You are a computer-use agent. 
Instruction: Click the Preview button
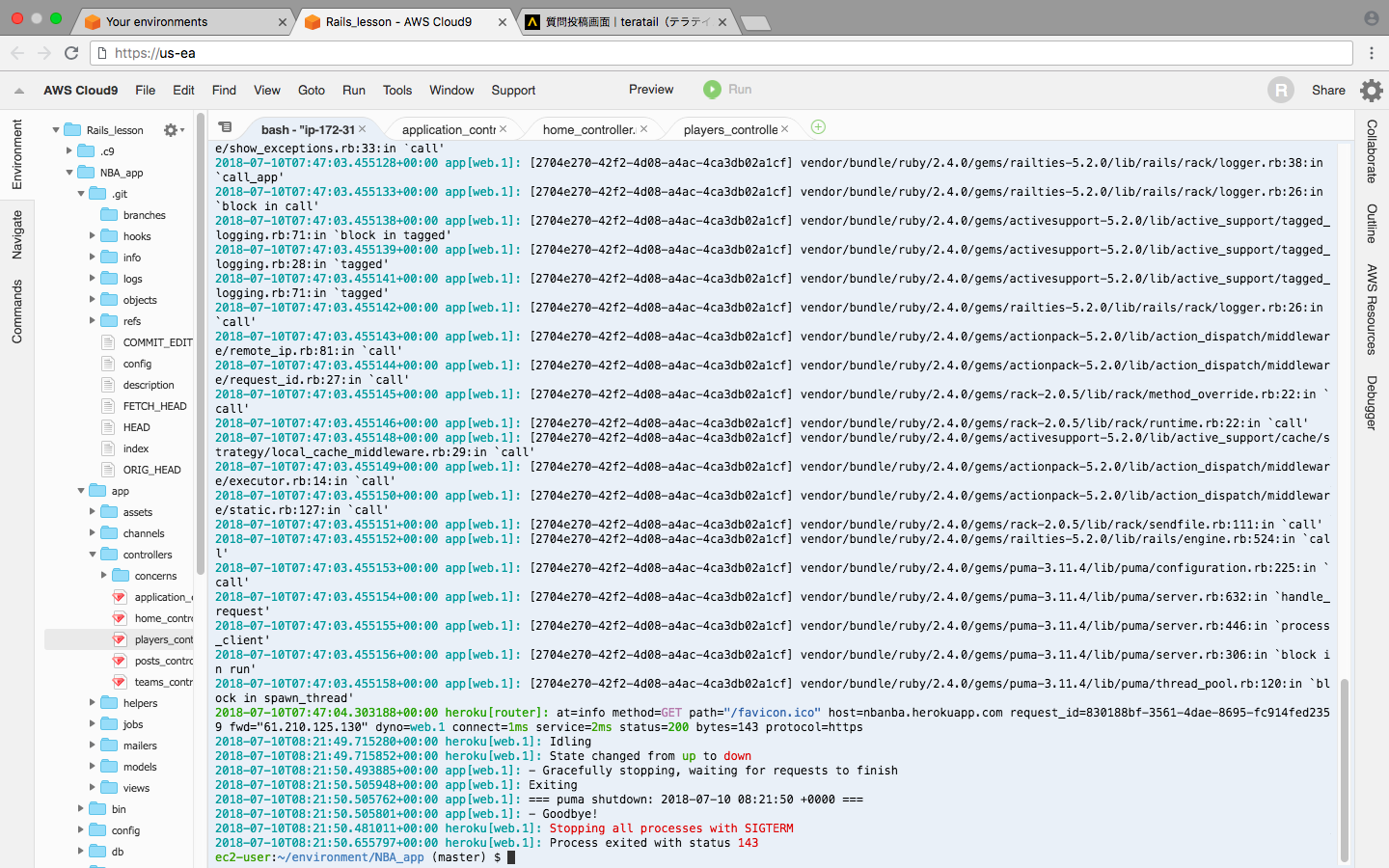click(650, 89)
